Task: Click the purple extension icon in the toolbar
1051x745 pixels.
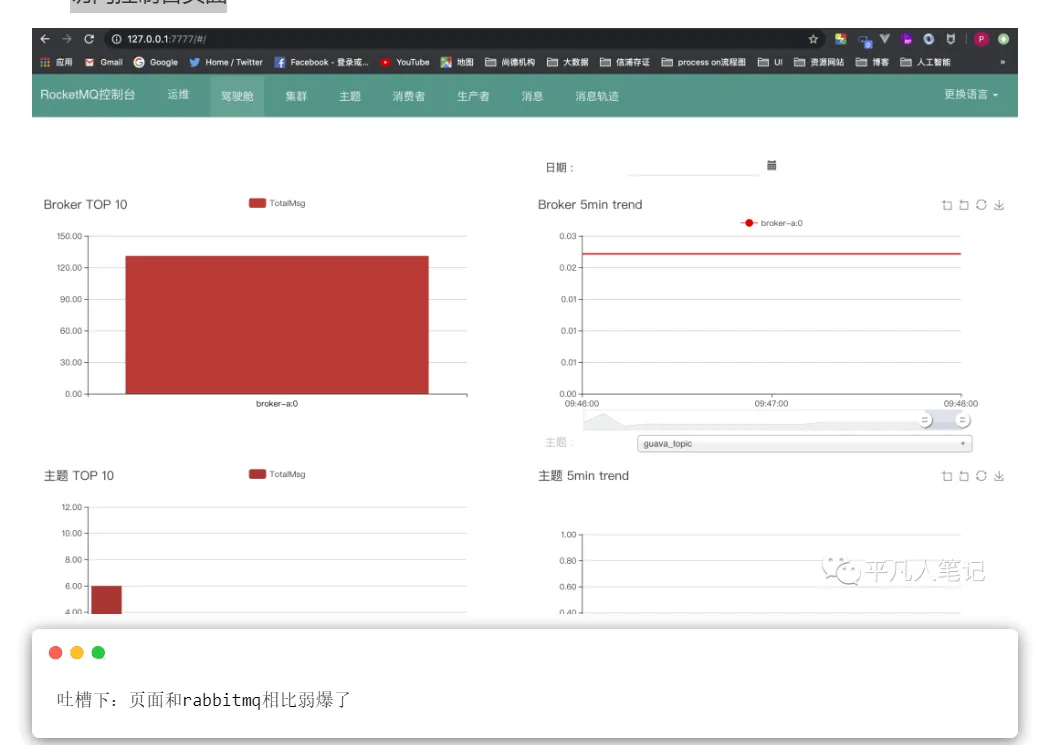Action: pos(907,39)
